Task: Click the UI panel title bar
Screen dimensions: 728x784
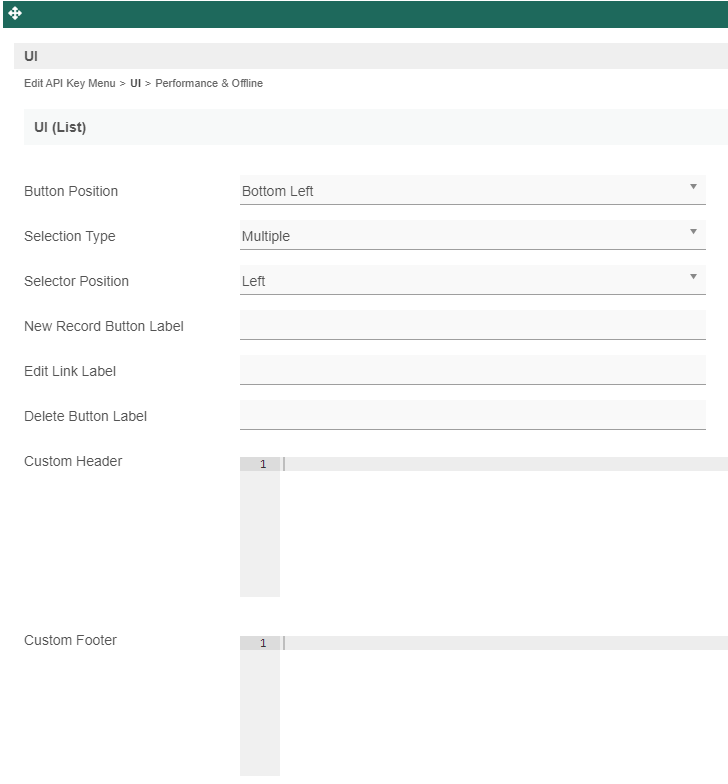Action: point(370,56)
